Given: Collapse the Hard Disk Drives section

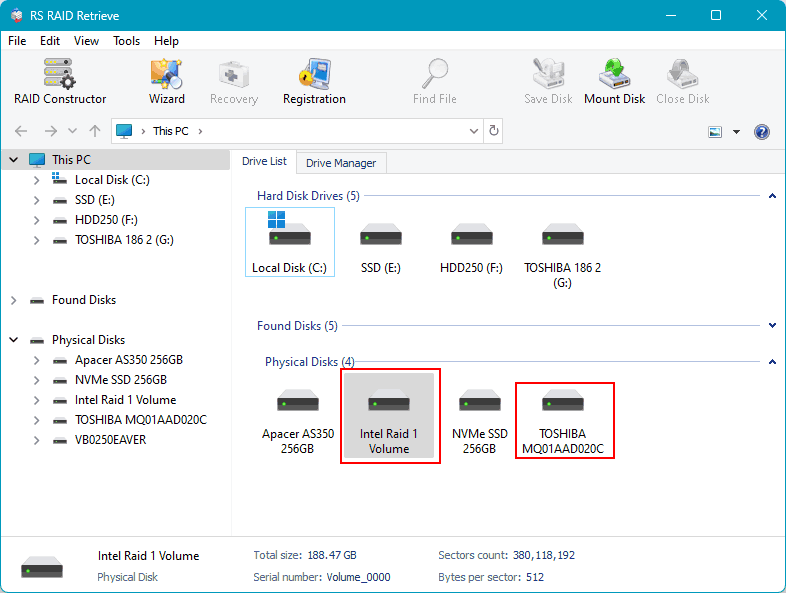Looking at the screenshot, I should pyautogui.click(x=772, y=196).
